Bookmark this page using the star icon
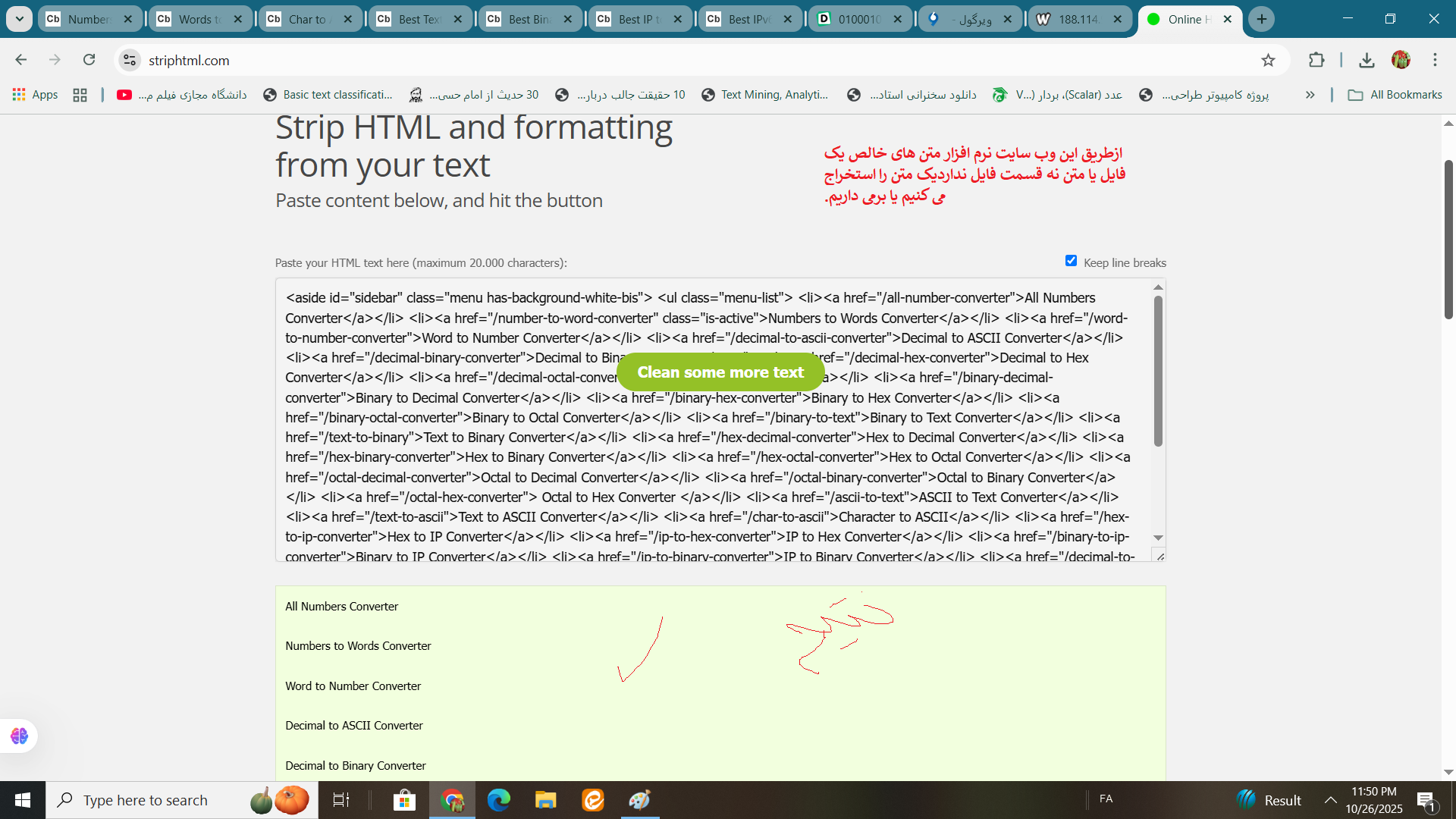Viewport: 1456px width, 819px height. (1269, 60)
